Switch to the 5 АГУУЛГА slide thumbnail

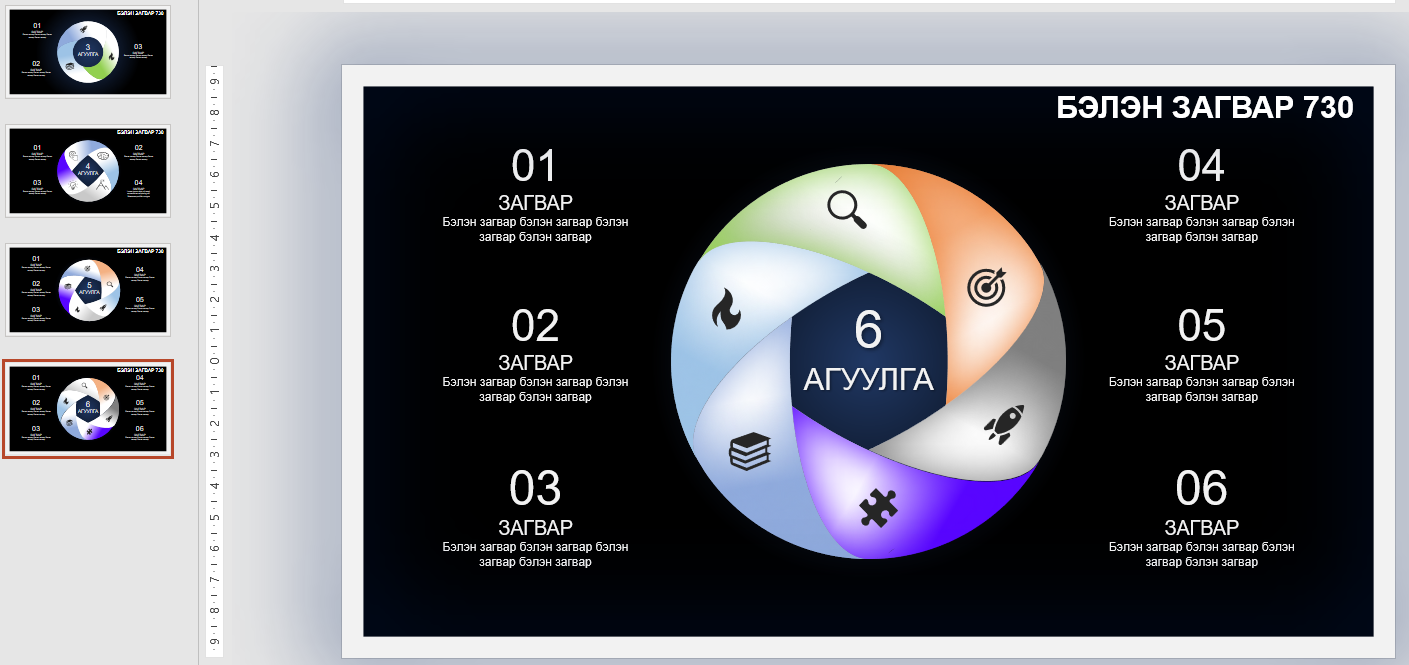88,289
